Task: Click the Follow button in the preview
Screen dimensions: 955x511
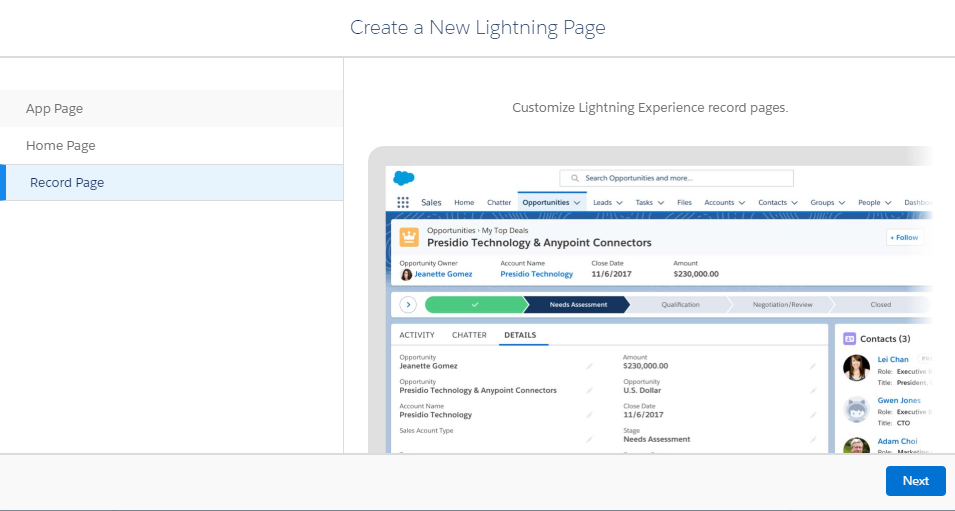Action: click(x=904, y=238)
